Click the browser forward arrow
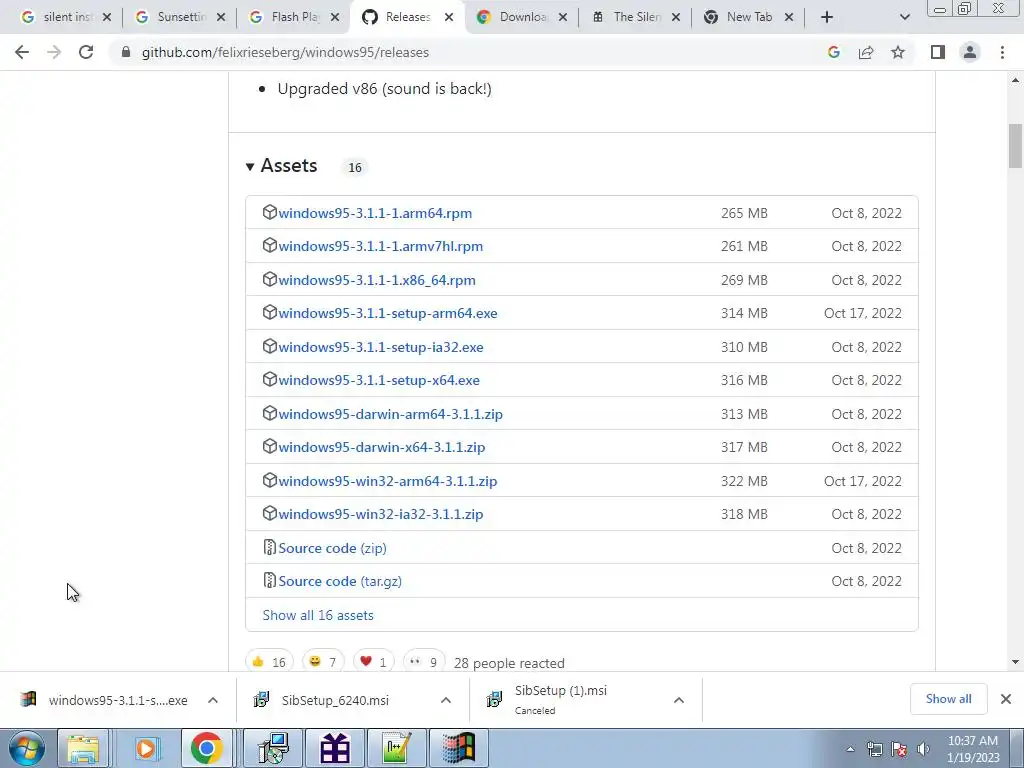This screenshot has height=768, width=1024. pos(54,52)
